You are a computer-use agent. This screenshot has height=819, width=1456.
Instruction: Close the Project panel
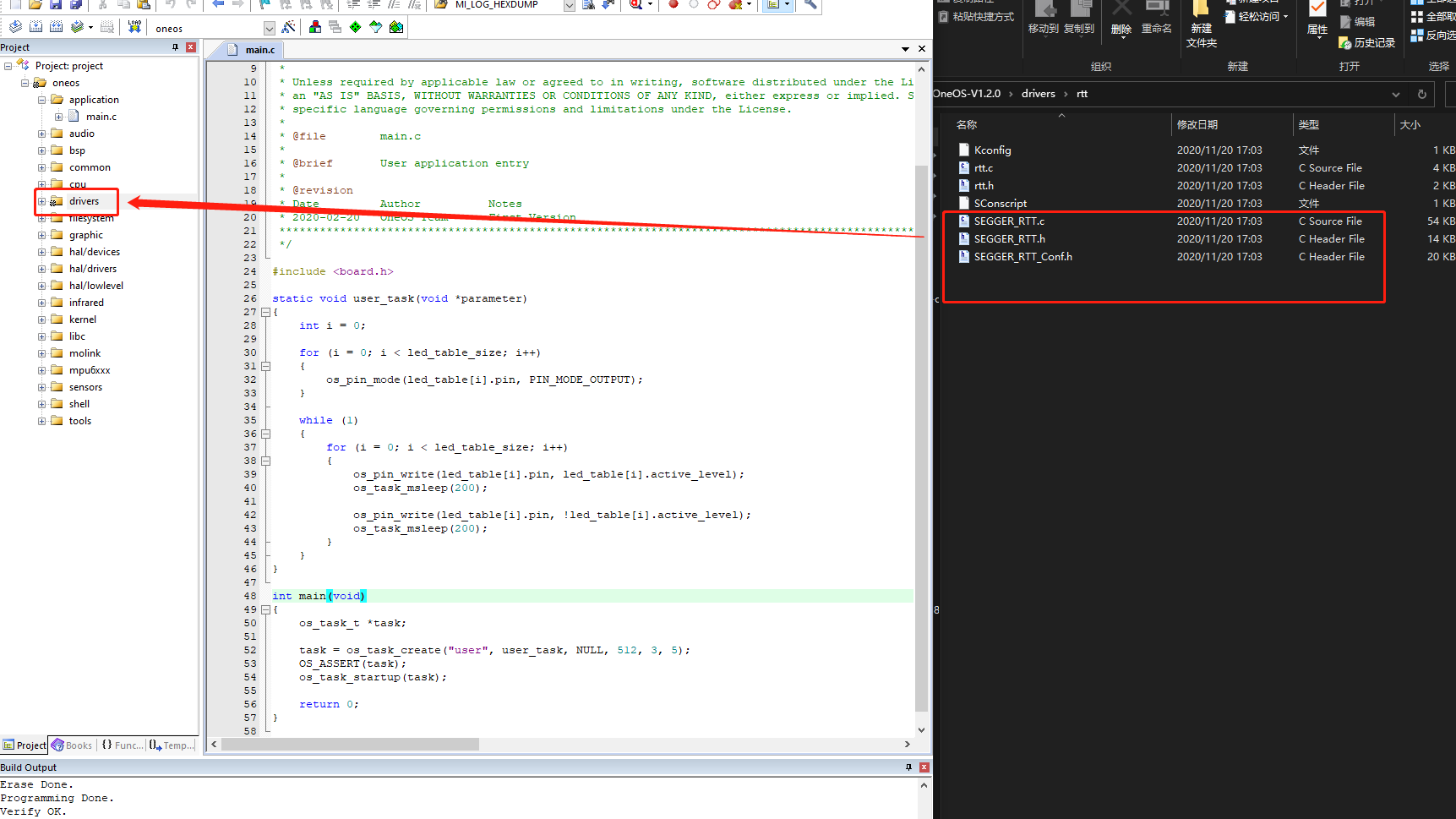[191, 47]
